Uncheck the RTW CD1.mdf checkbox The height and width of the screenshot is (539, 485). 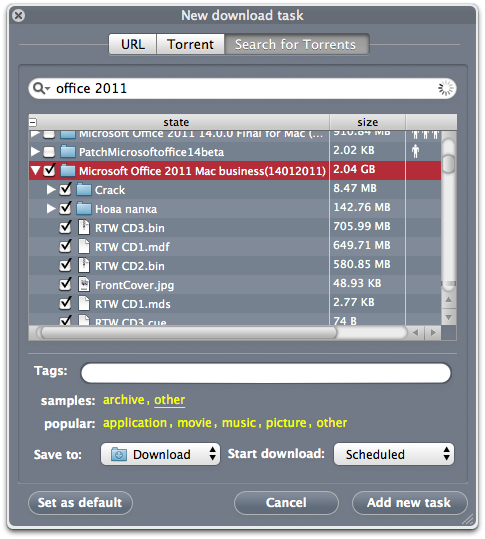coord(65,246)
